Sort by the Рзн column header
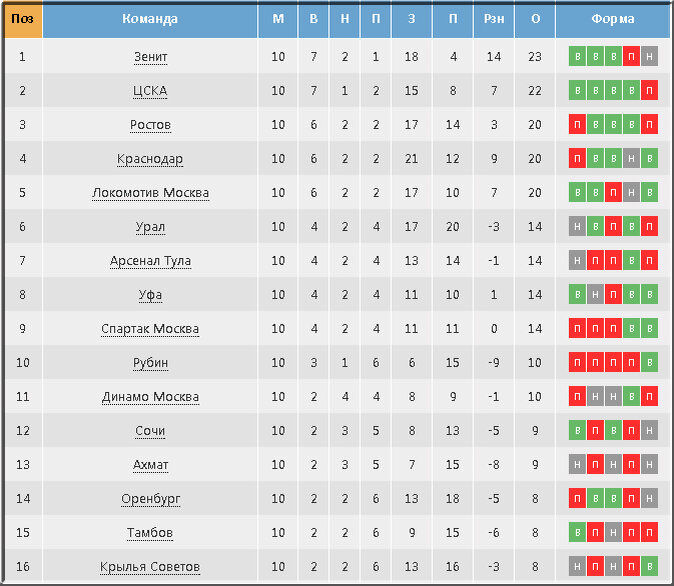Image resolution: width=674 pixels, height=586 pixels. [493, 19]
